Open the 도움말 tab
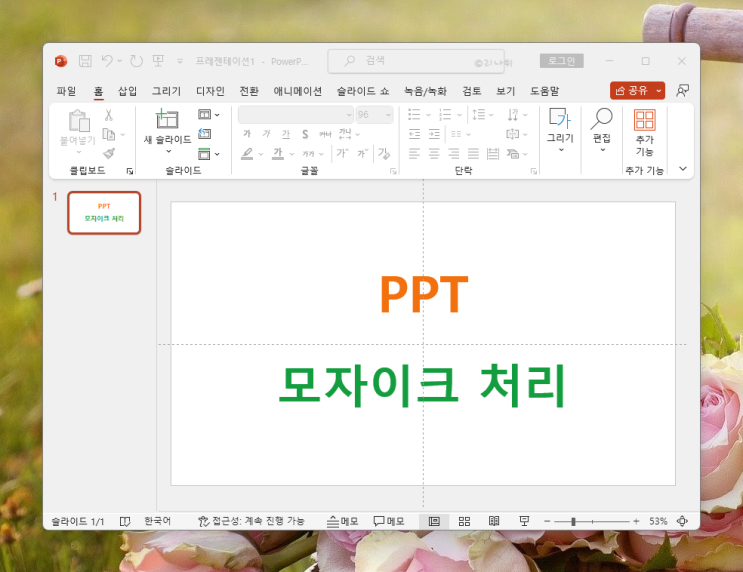 tap(544, 91)
